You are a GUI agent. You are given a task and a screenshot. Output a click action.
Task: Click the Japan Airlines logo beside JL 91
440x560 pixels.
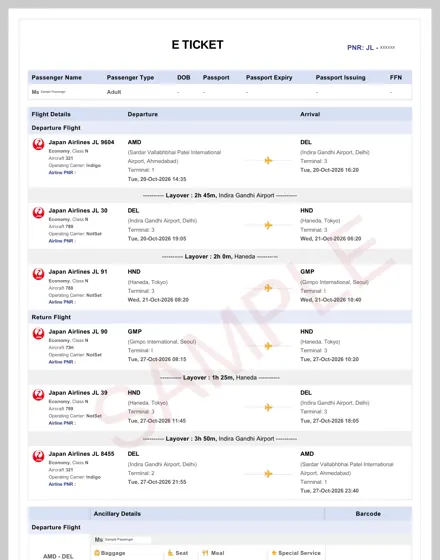tap(38, 274)
